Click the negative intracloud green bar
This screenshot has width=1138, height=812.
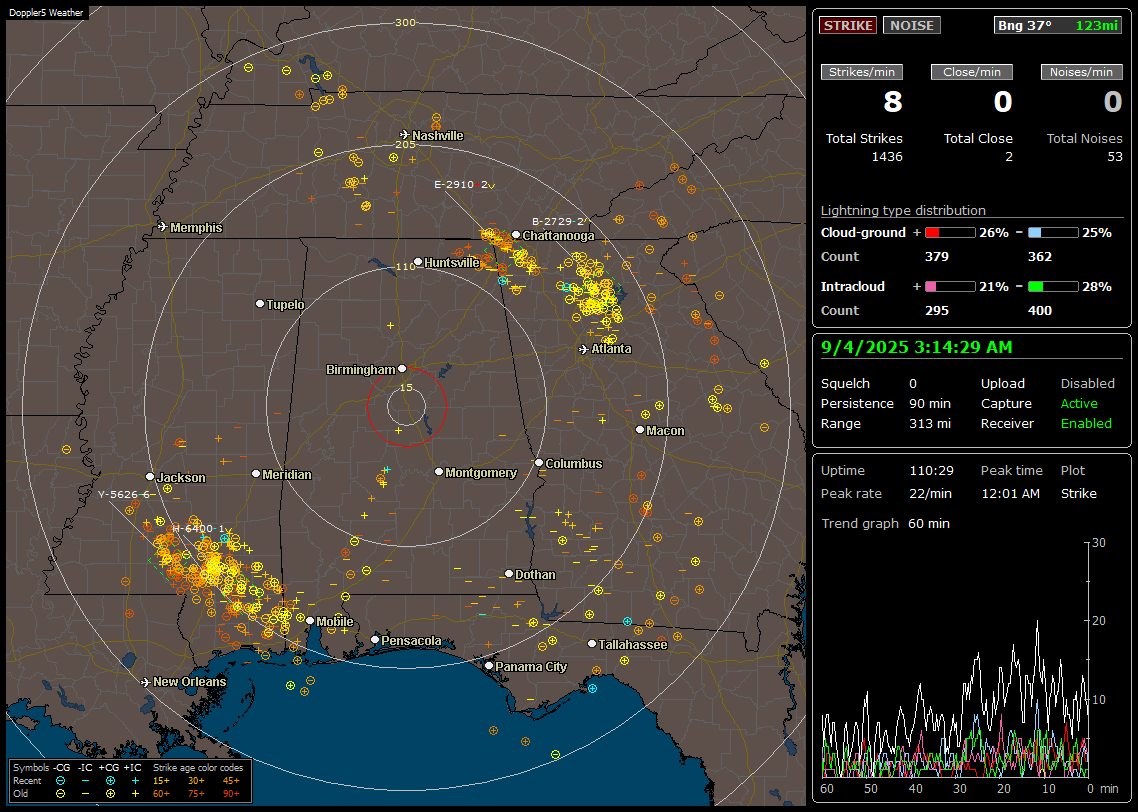pyautogui.click(x=1053, y=287)
